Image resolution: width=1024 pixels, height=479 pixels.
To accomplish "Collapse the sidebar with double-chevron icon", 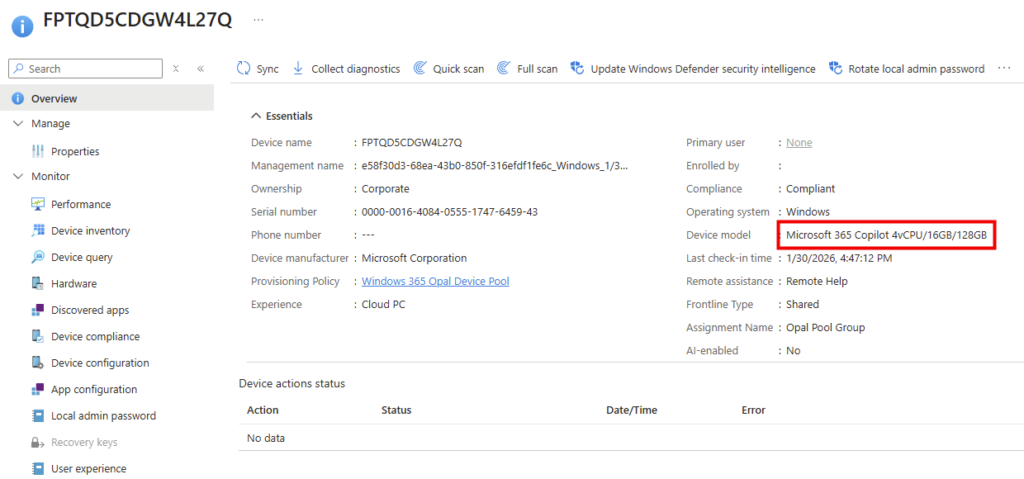I will 200,69.
